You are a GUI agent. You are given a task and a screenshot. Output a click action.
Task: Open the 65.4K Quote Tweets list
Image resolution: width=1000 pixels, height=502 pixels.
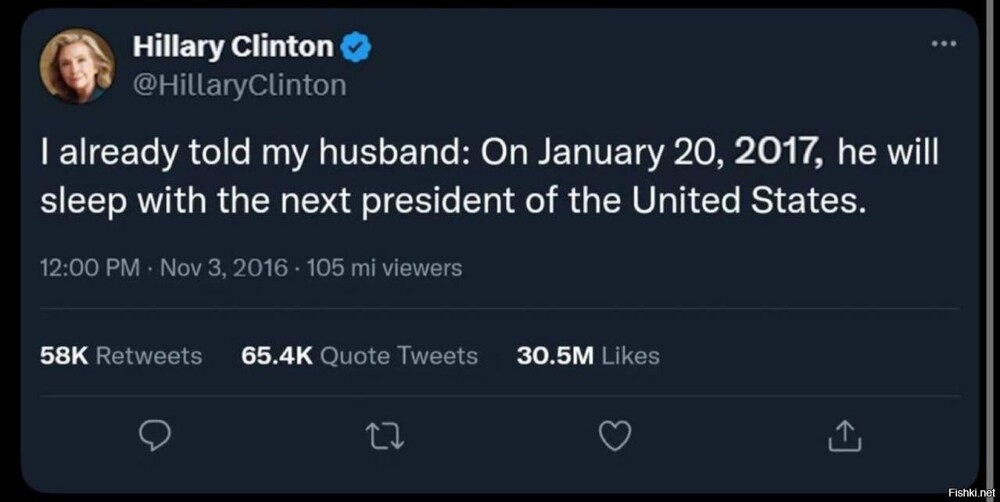(360, 355)
